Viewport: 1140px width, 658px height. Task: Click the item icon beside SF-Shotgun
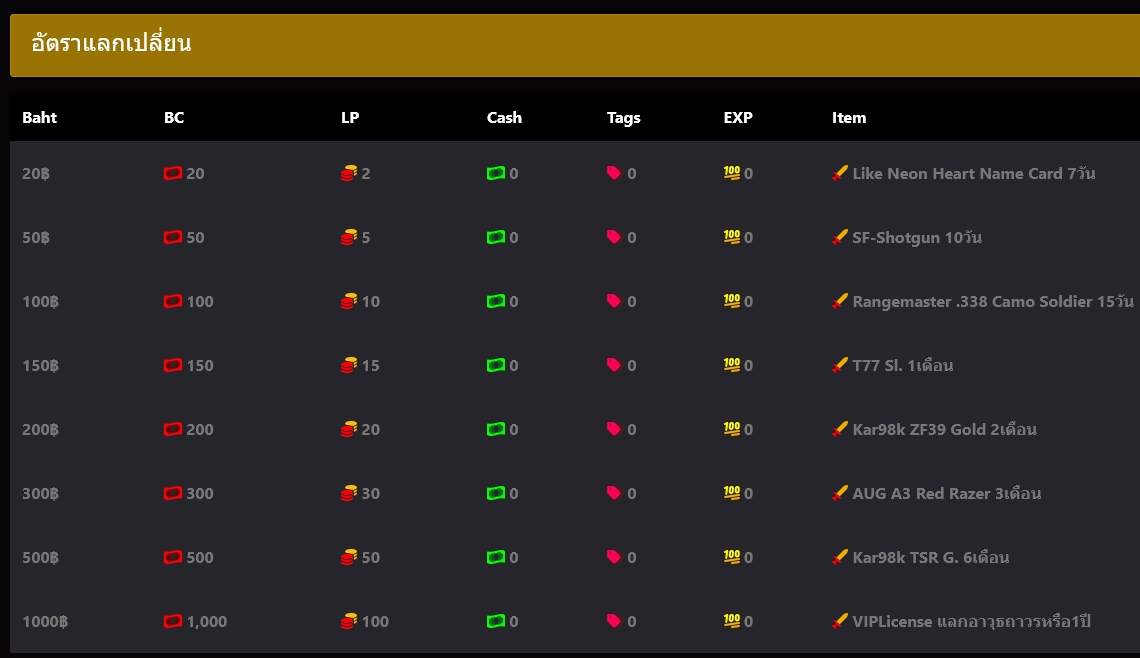(840, 237)
